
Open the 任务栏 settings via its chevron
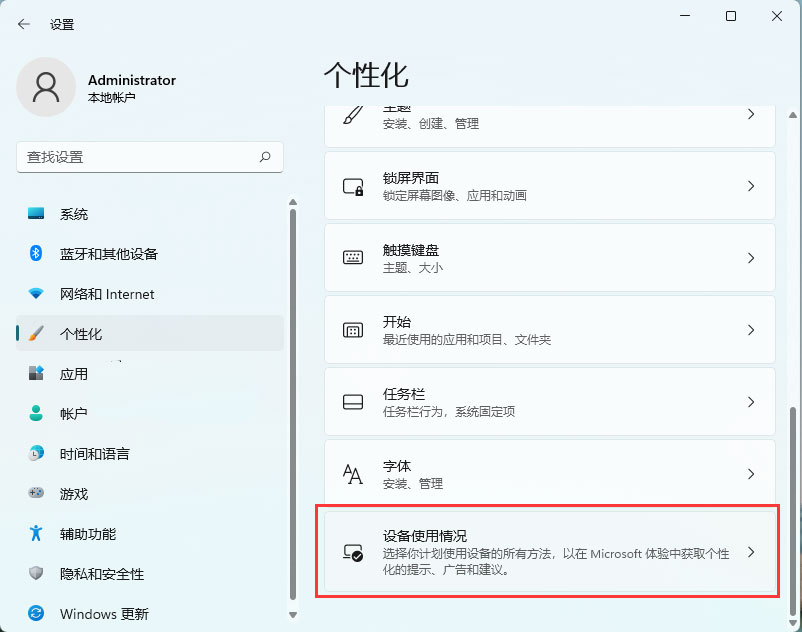coord(751,402)
